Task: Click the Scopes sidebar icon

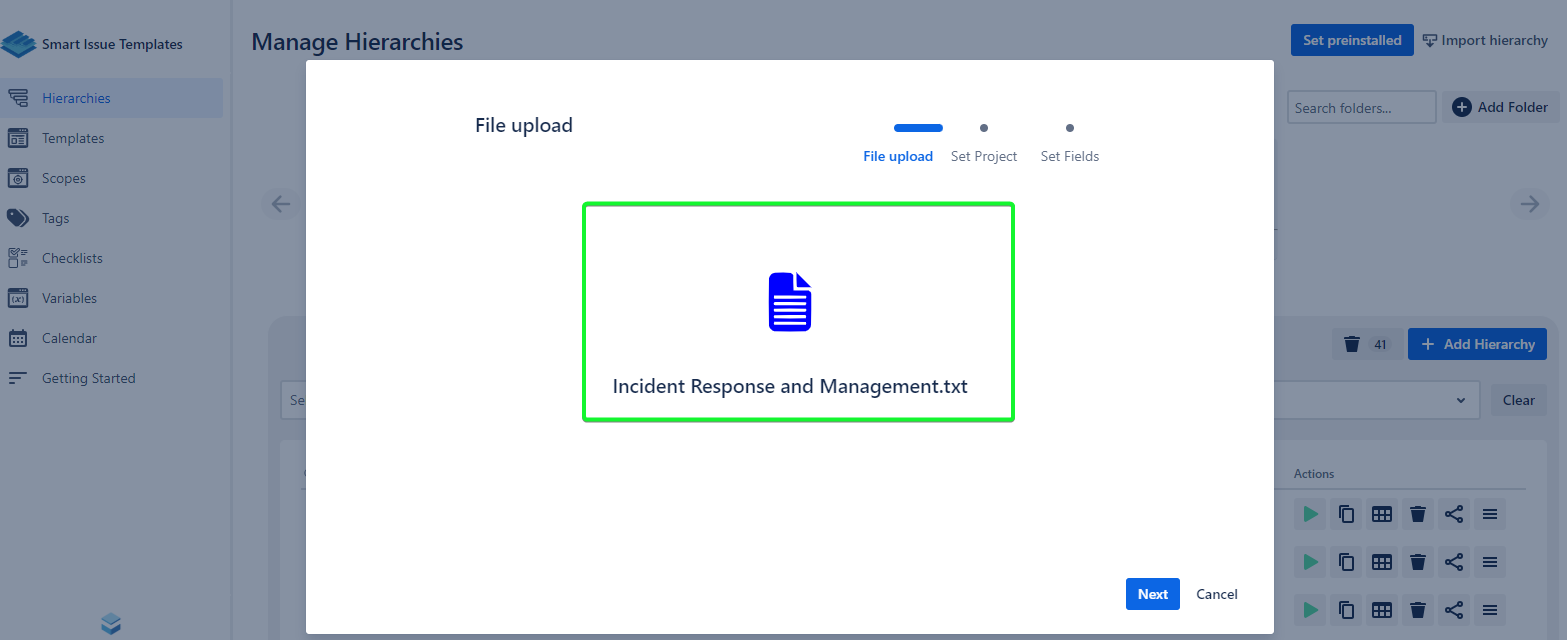Action: [18, 178]
